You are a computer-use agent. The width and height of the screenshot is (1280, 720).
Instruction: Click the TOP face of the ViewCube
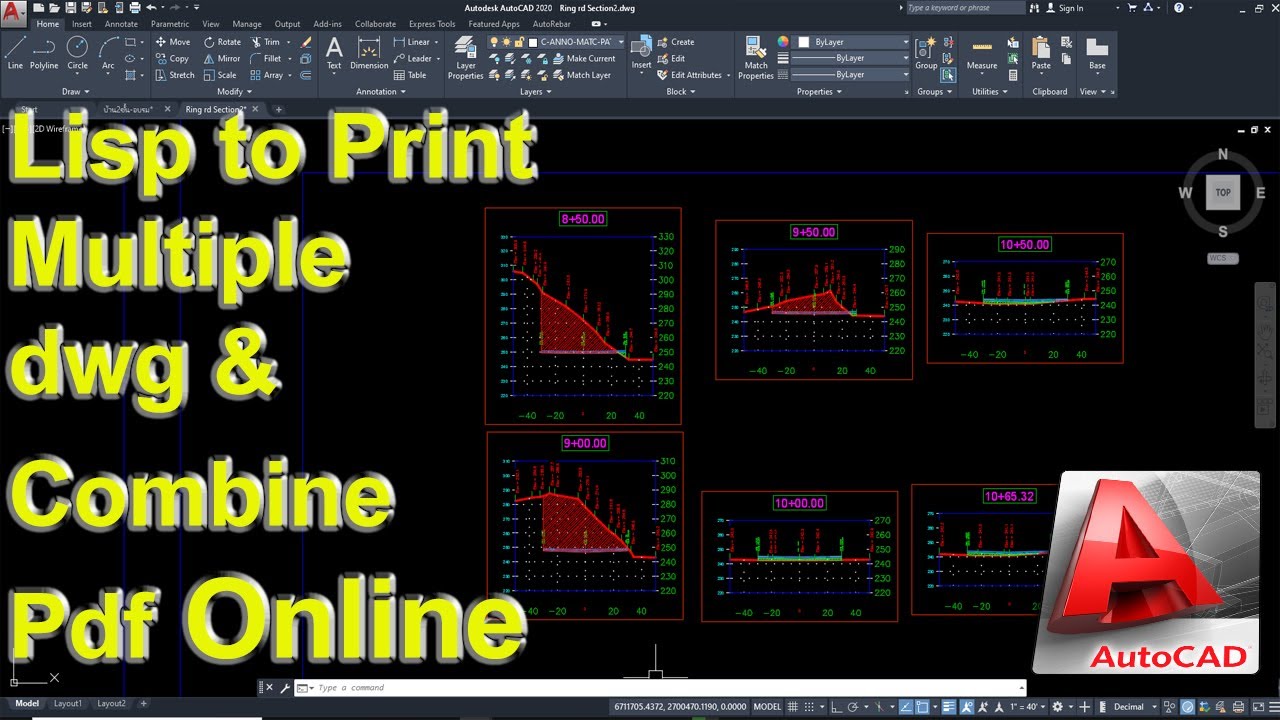[x=1222, y=192]
